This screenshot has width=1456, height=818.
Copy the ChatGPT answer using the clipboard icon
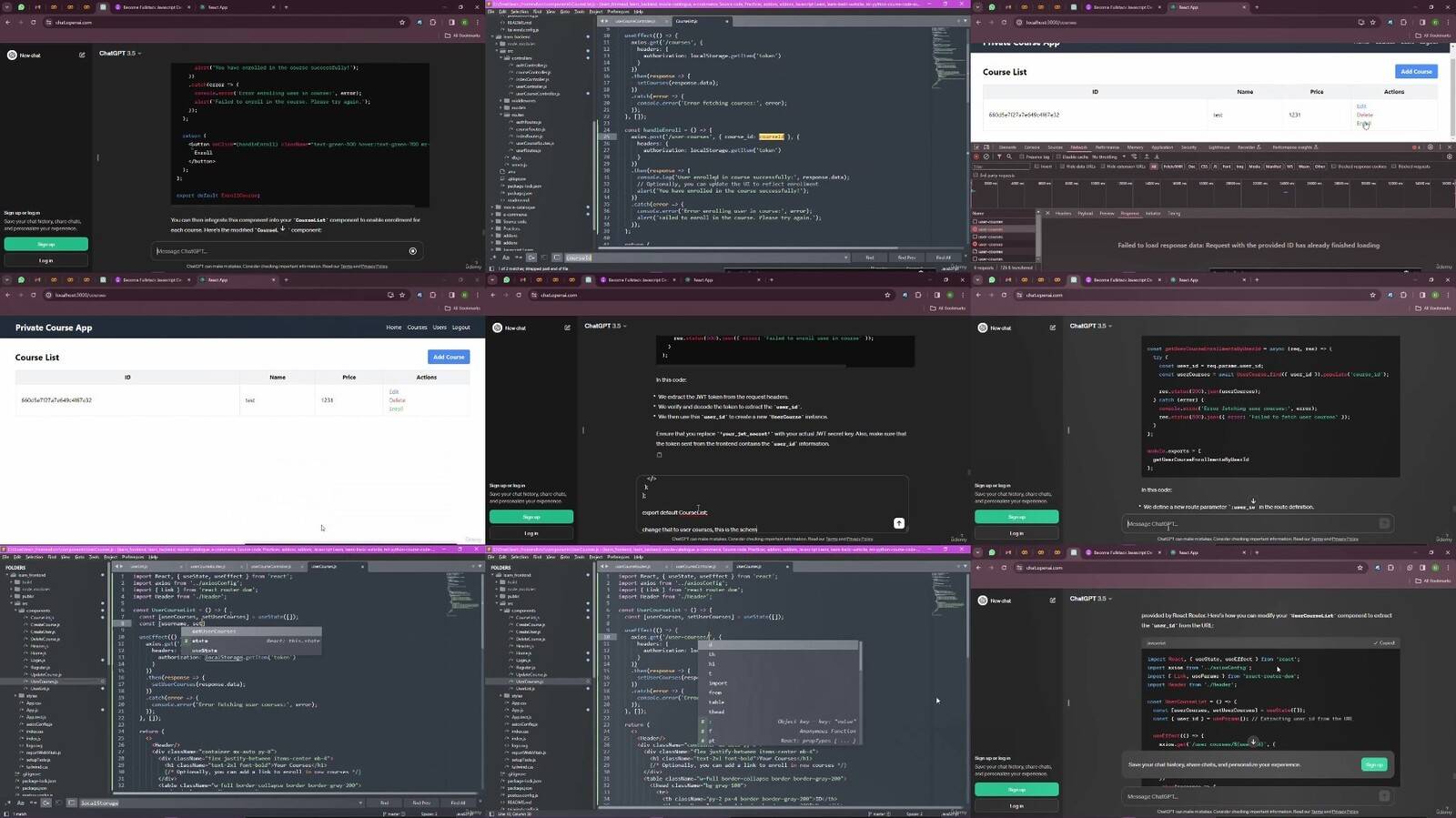click(x=659, y=455)
